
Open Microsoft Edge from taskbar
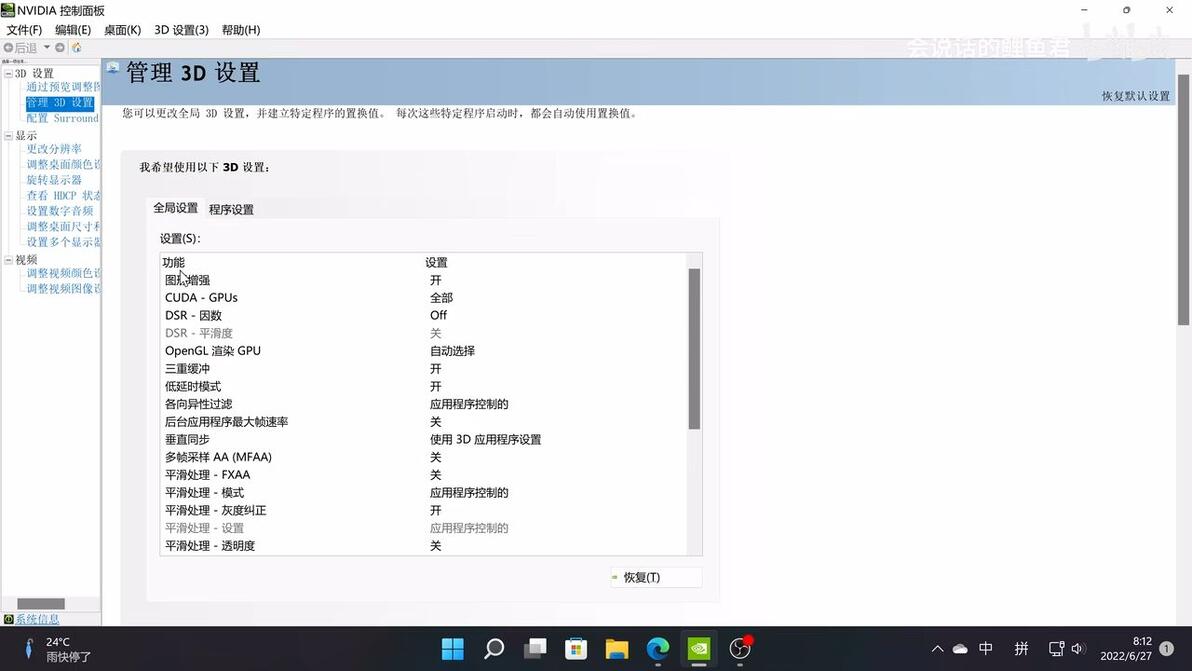658,648
